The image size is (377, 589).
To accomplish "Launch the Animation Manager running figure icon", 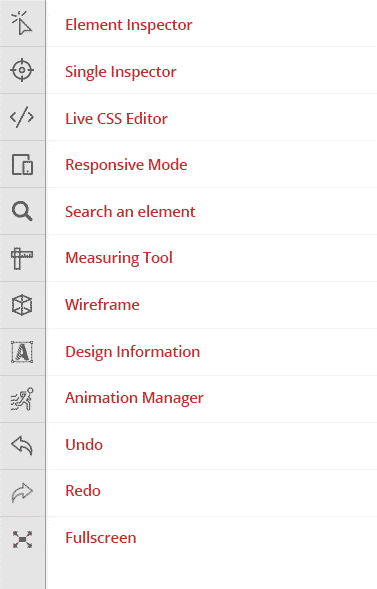I will [22, 399].
